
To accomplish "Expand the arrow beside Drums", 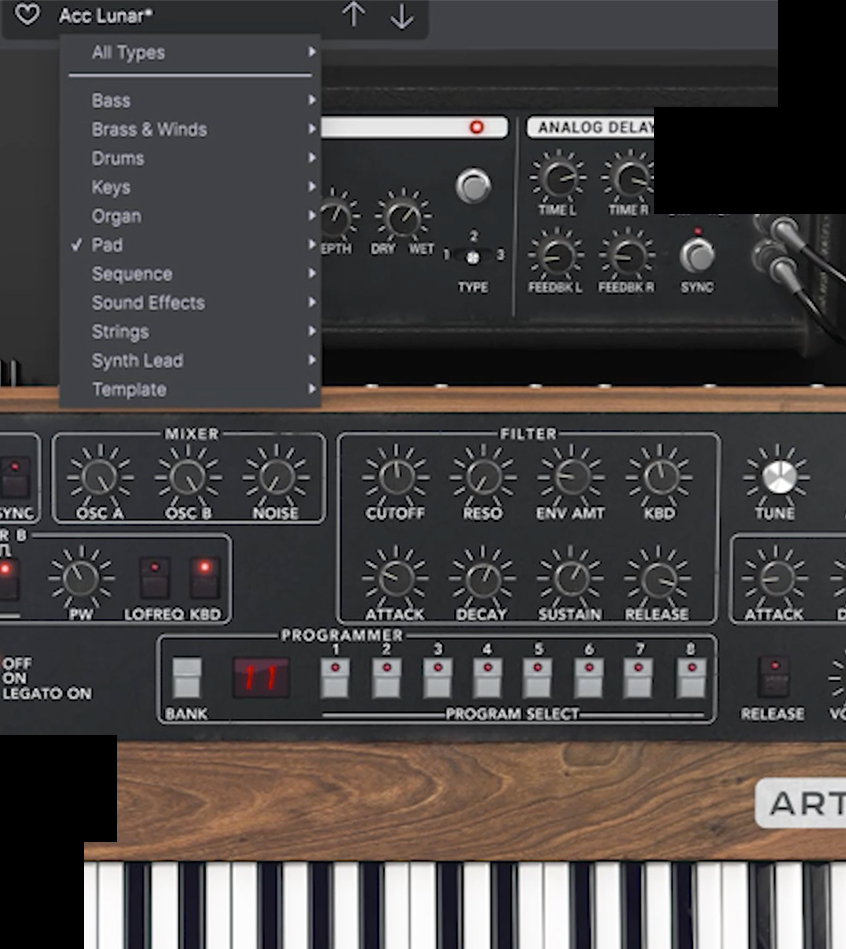I will [x=312, y=157].
